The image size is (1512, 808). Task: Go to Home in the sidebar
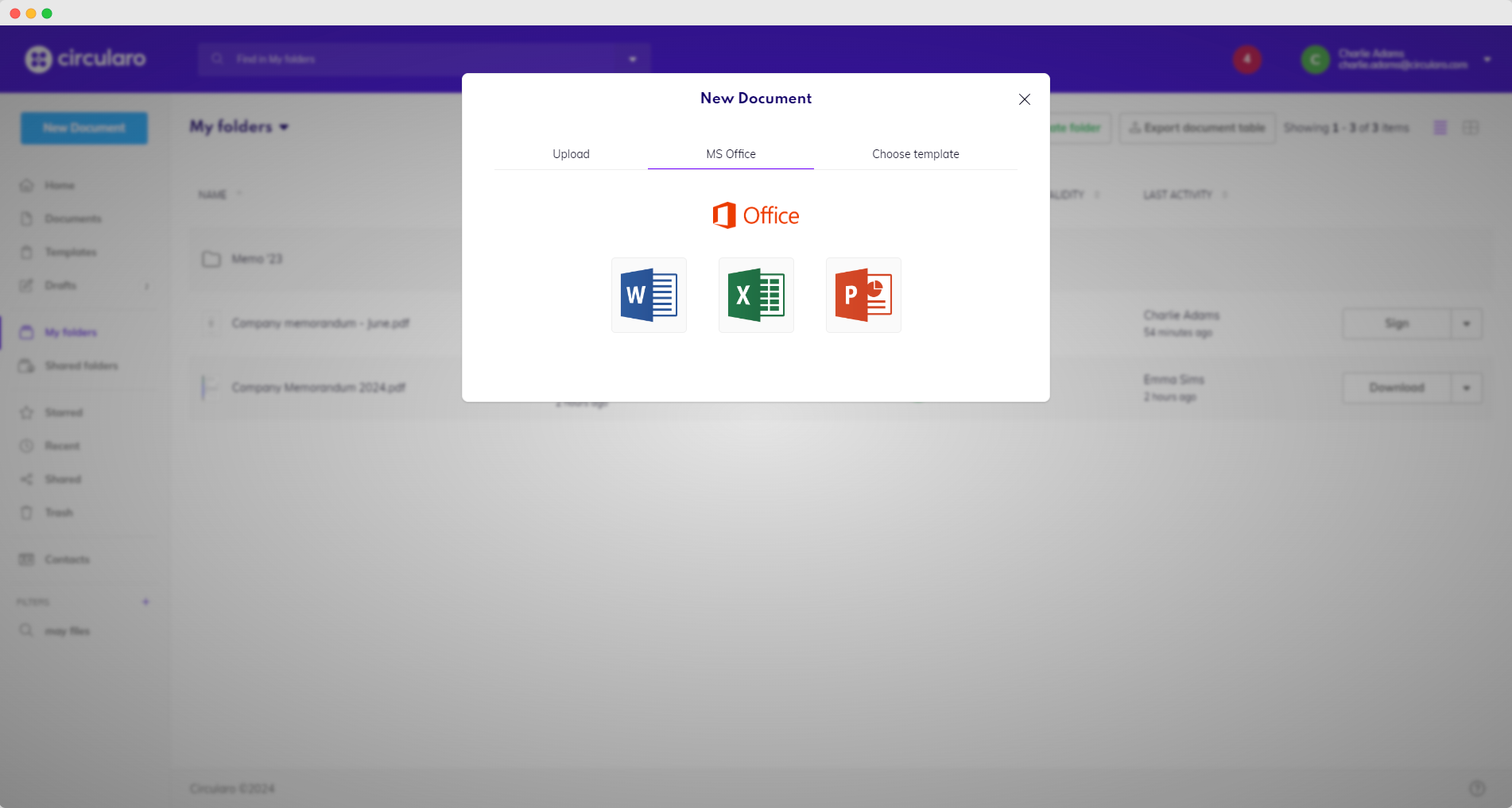pyautogui.click(x=60, y=185)
